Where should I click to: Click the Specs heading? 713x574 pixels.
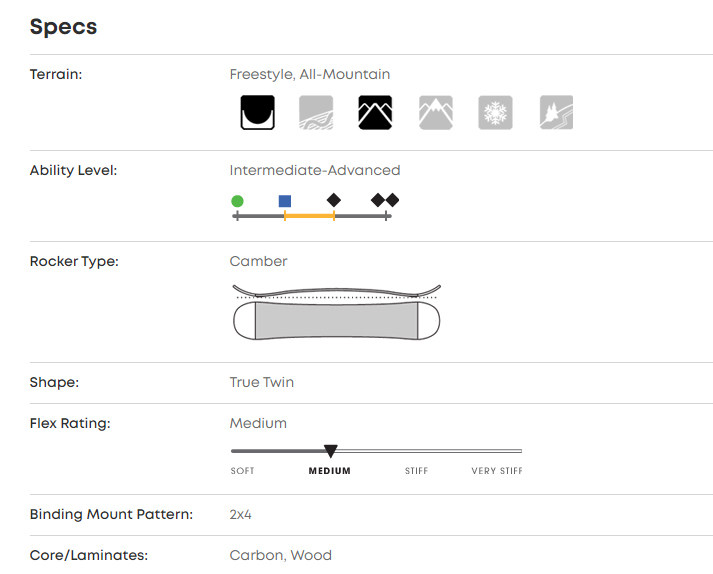click(x=63, y=27)
